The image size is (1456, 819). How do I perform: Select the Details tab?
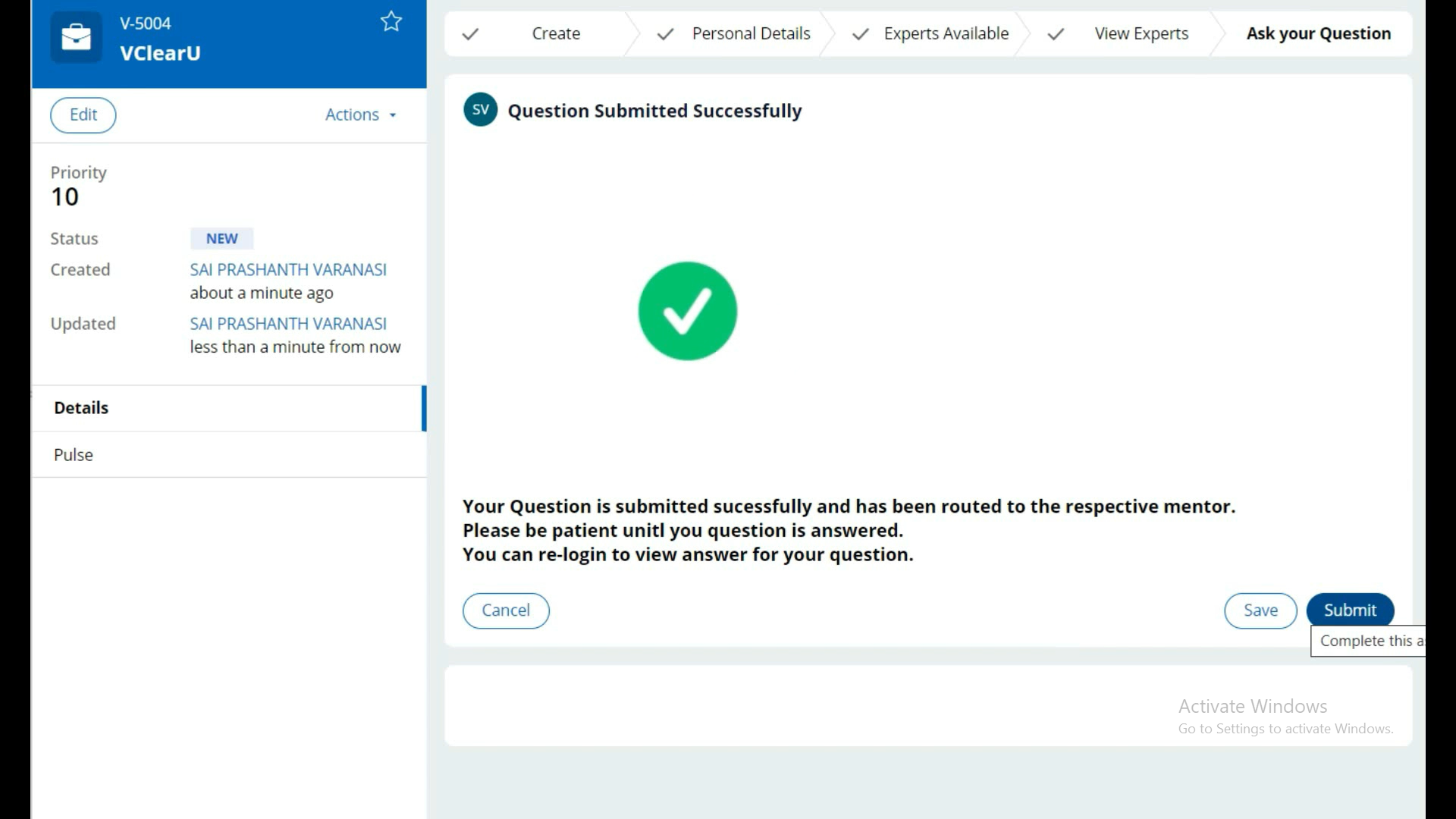81,408
